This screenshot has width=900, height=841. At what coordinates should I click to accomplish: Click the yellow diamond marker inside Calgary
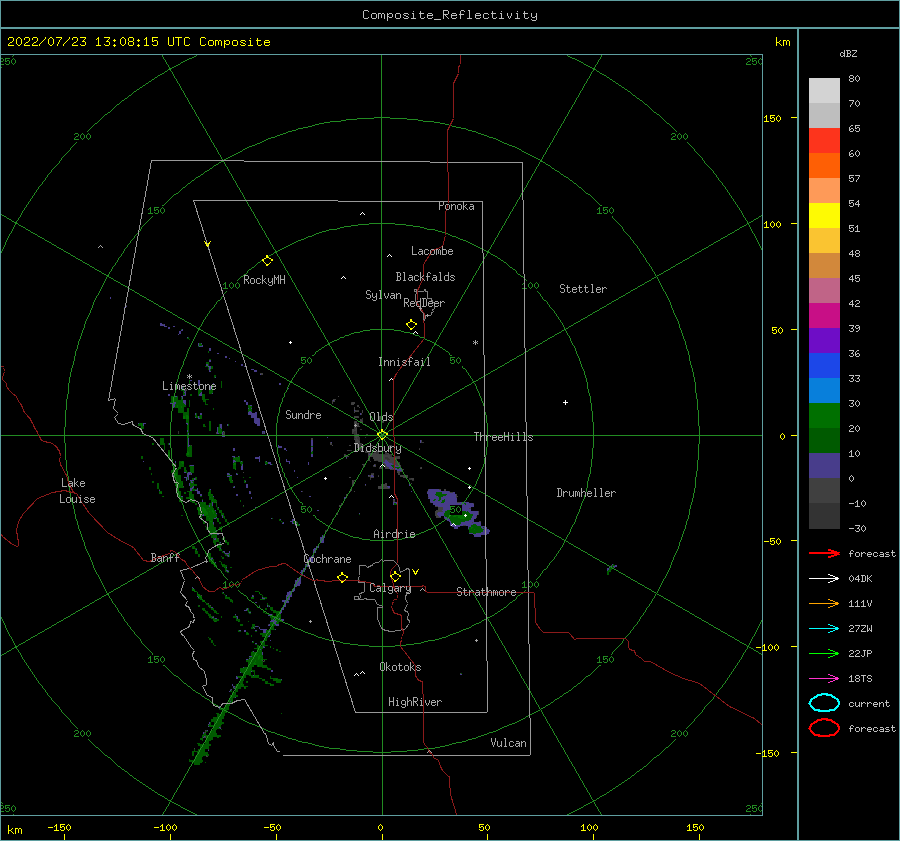coord(395,576)
